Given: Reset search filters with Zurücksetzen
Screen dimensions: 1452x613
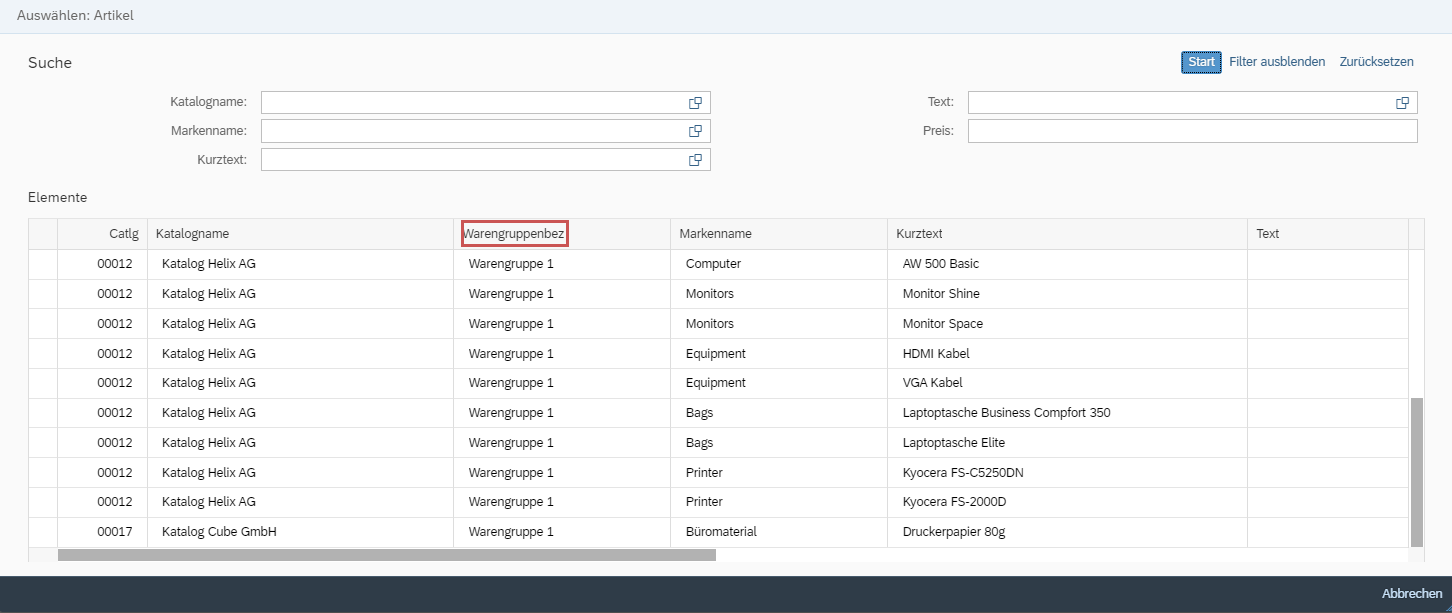Looking at the screenshot, I should pos(1376,62).
